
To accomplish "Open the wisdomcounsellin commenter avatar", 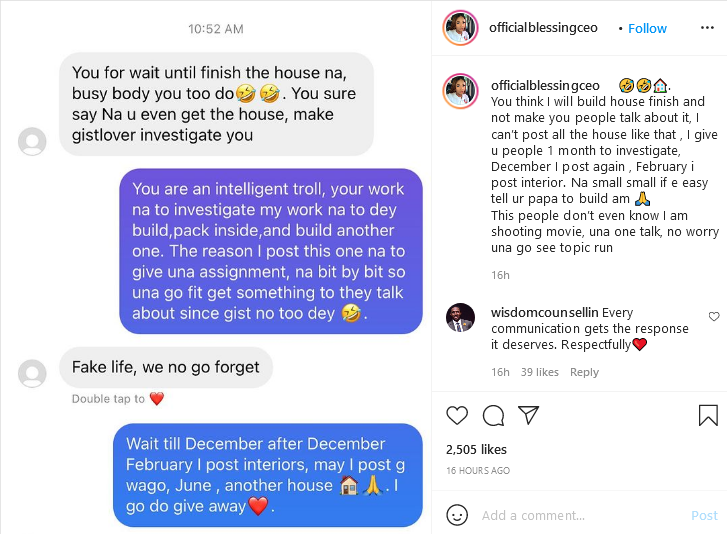I will coord(460,318).
